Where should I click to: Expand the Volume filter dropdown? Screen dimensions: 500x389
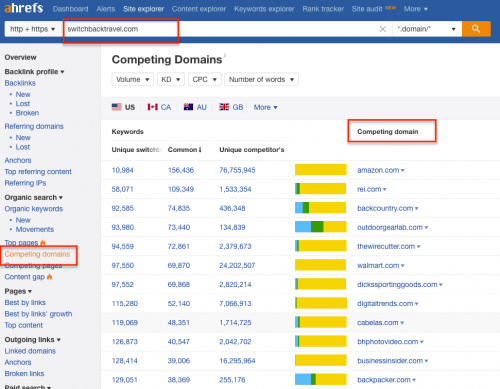(x=132, y=79)
